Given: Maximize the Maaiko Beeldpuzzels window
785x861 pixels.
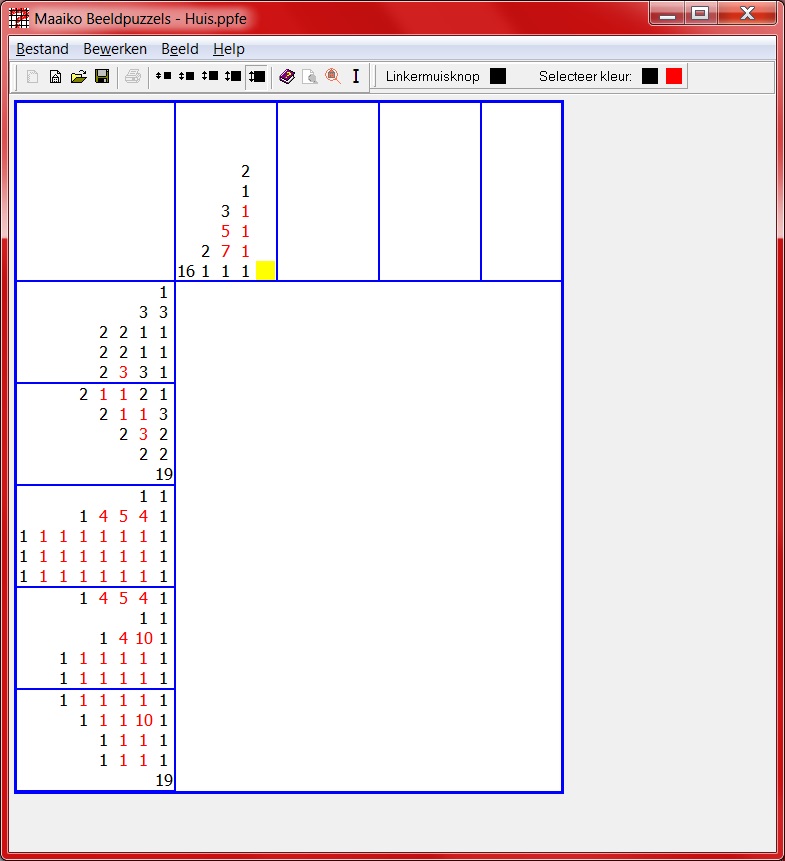Looking at the screenshot, I should (x=700, y=13).
